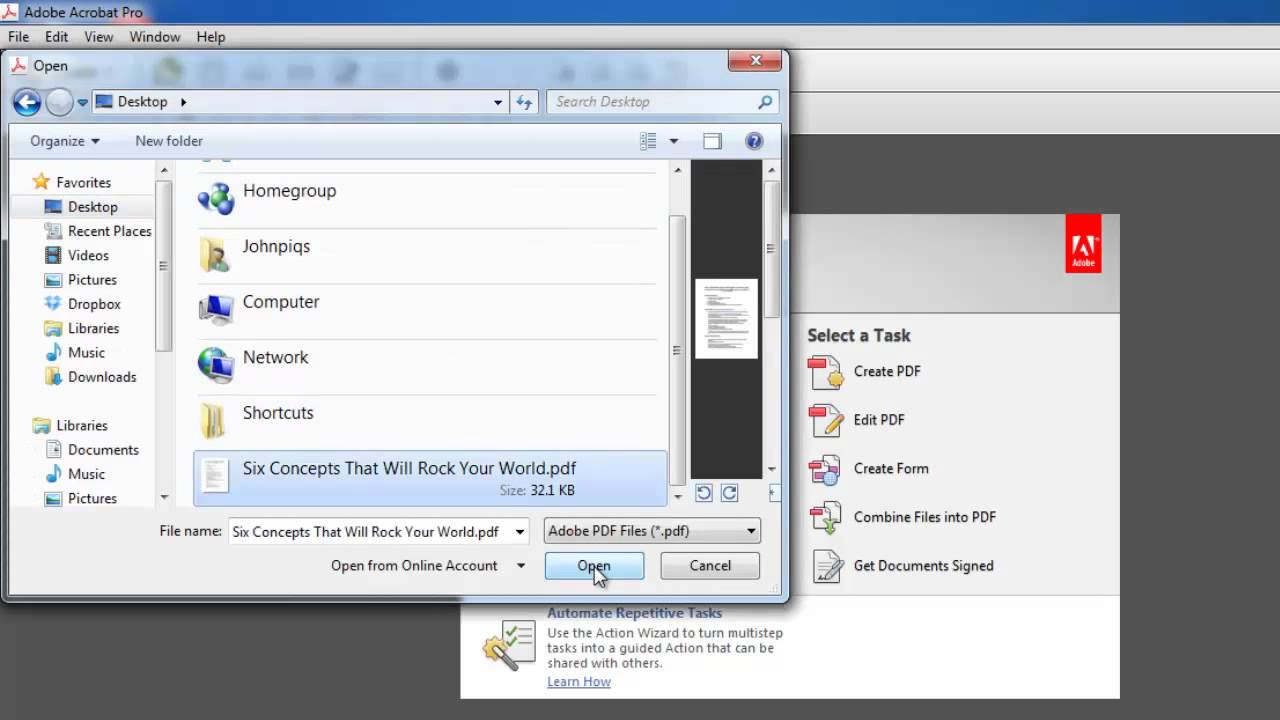Change the view with views icon

click(x=648, y=141)
